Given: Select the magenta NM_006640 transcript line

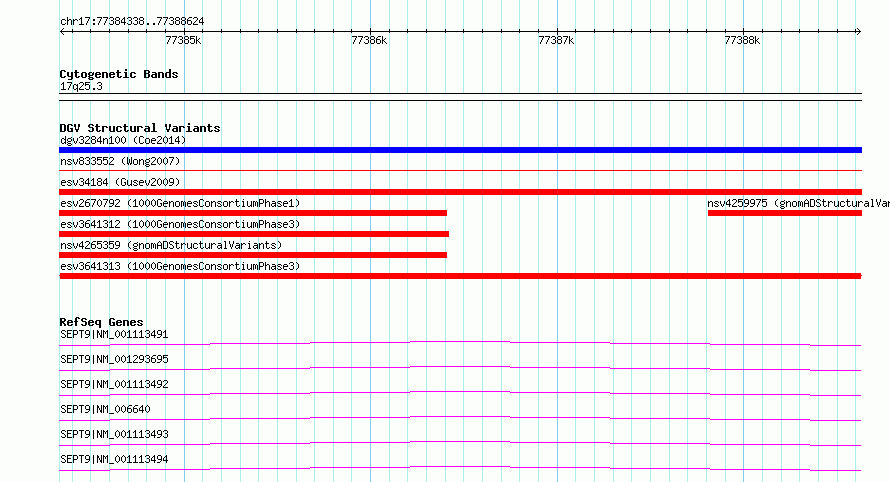Looking at the screenshot, I should click(x=460, y=418).
